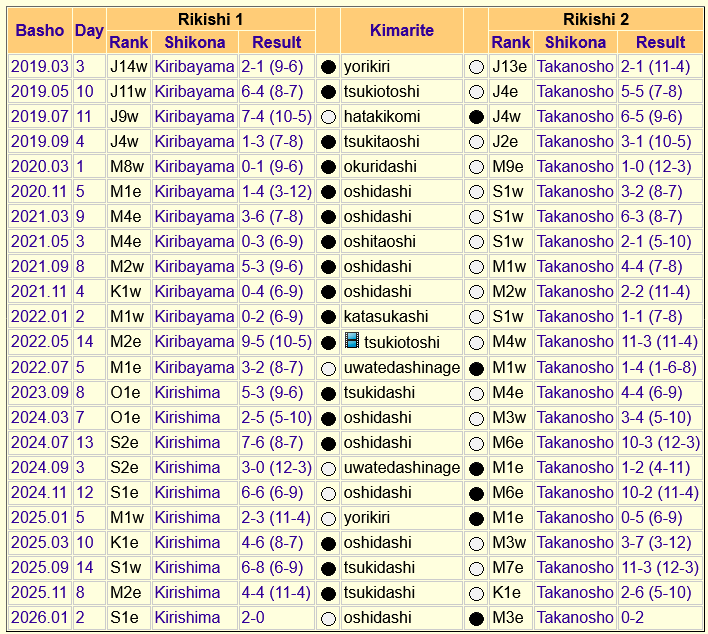Open Takanosho result 2-1 (11-4)
The height and width of the screenshot is (634, 708).
point(655,66)
